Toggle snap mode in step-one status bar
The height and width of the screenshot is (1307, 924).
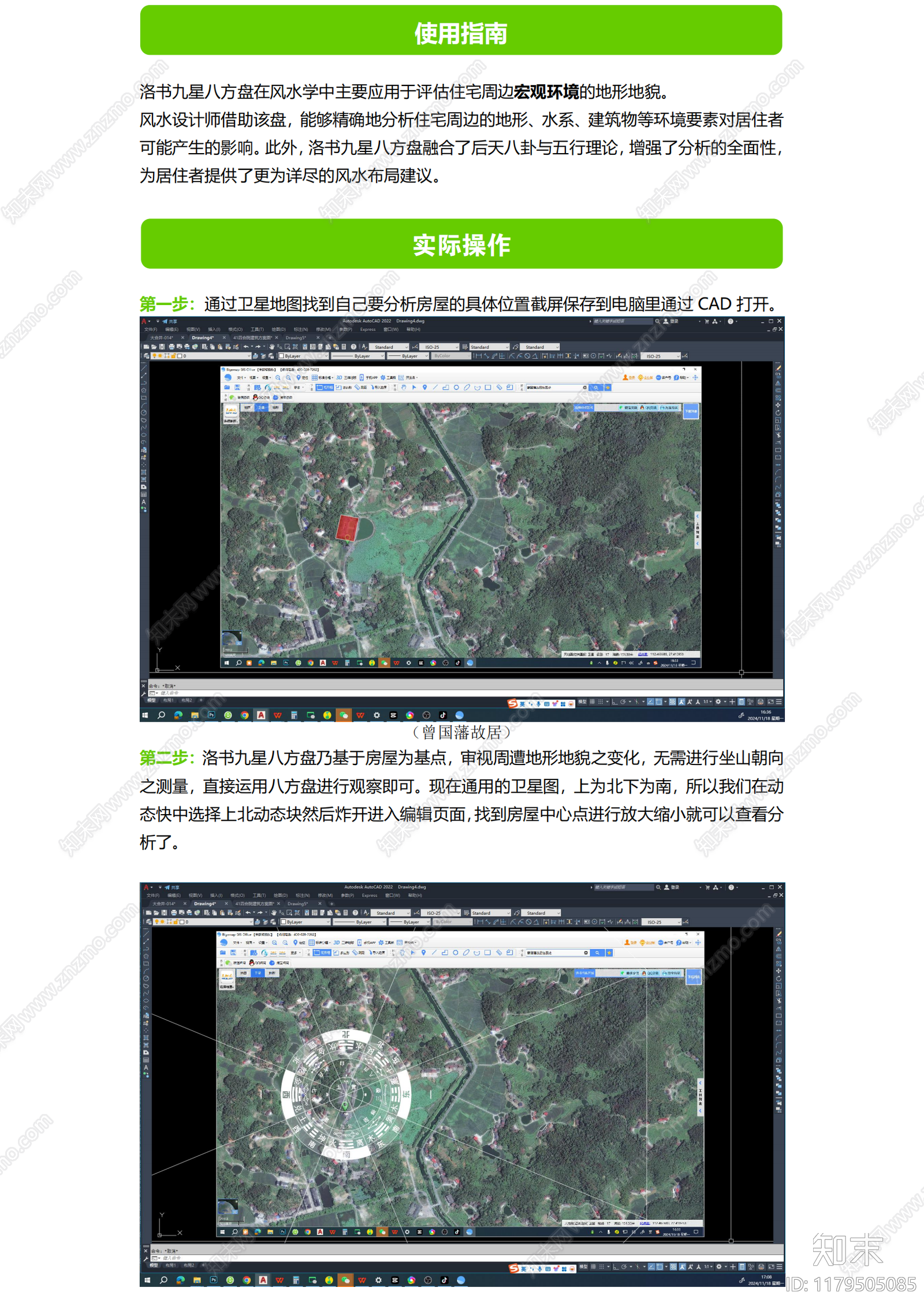tap(601, 701)
